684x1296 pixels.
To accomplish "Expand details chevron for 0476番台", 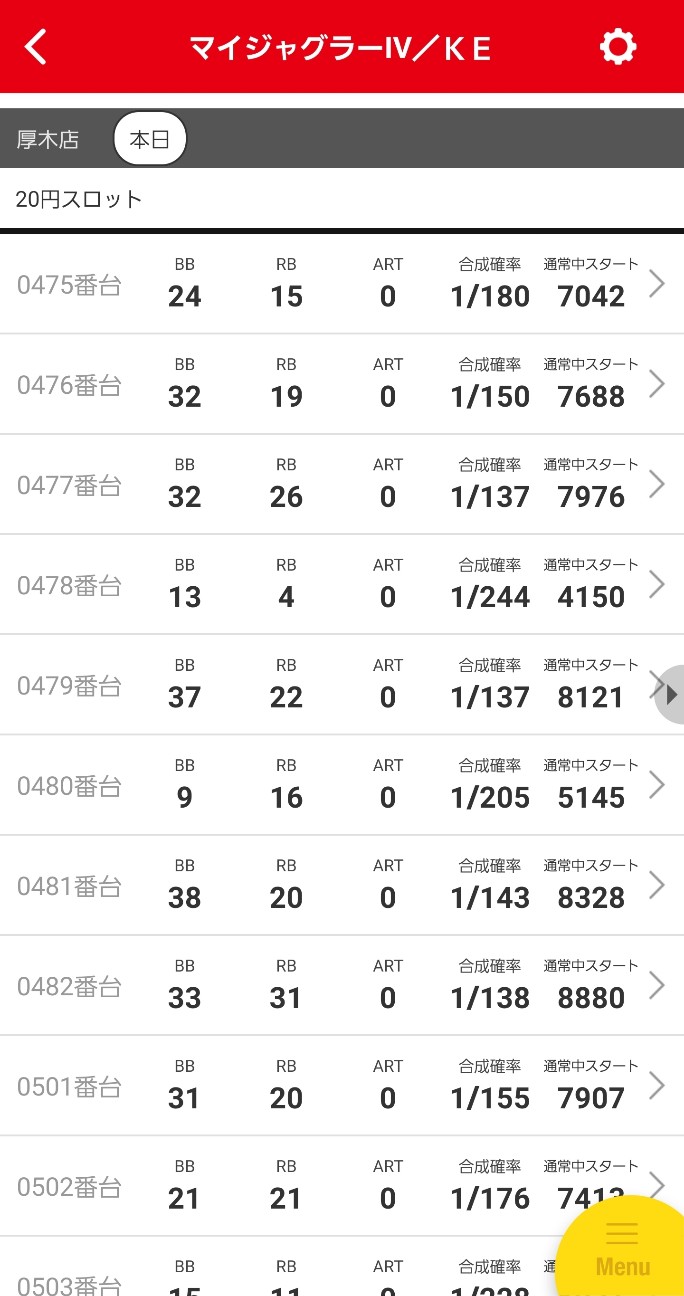I will 657,384.
